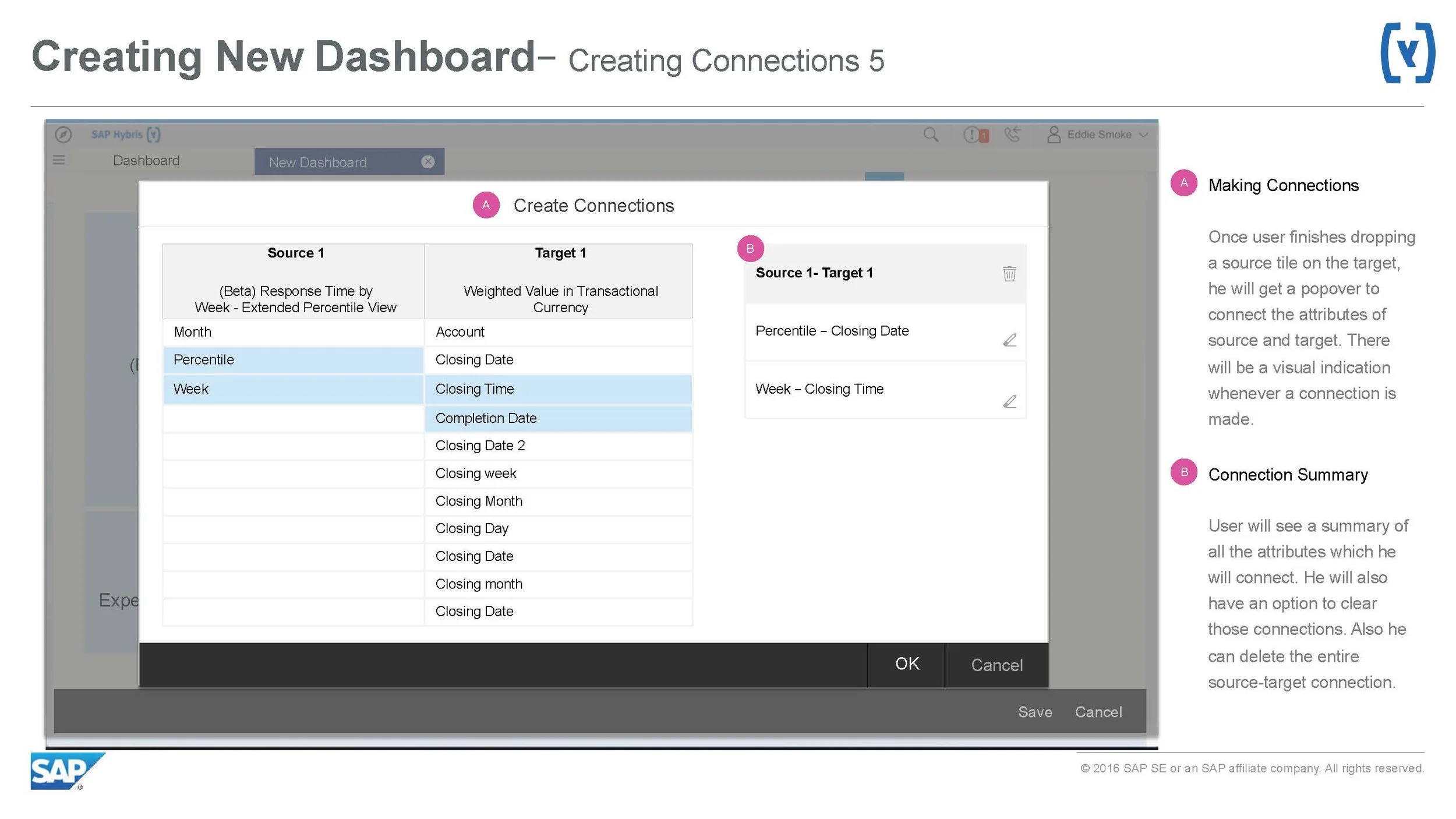Open the alert notifications icon

coord(976,135)
